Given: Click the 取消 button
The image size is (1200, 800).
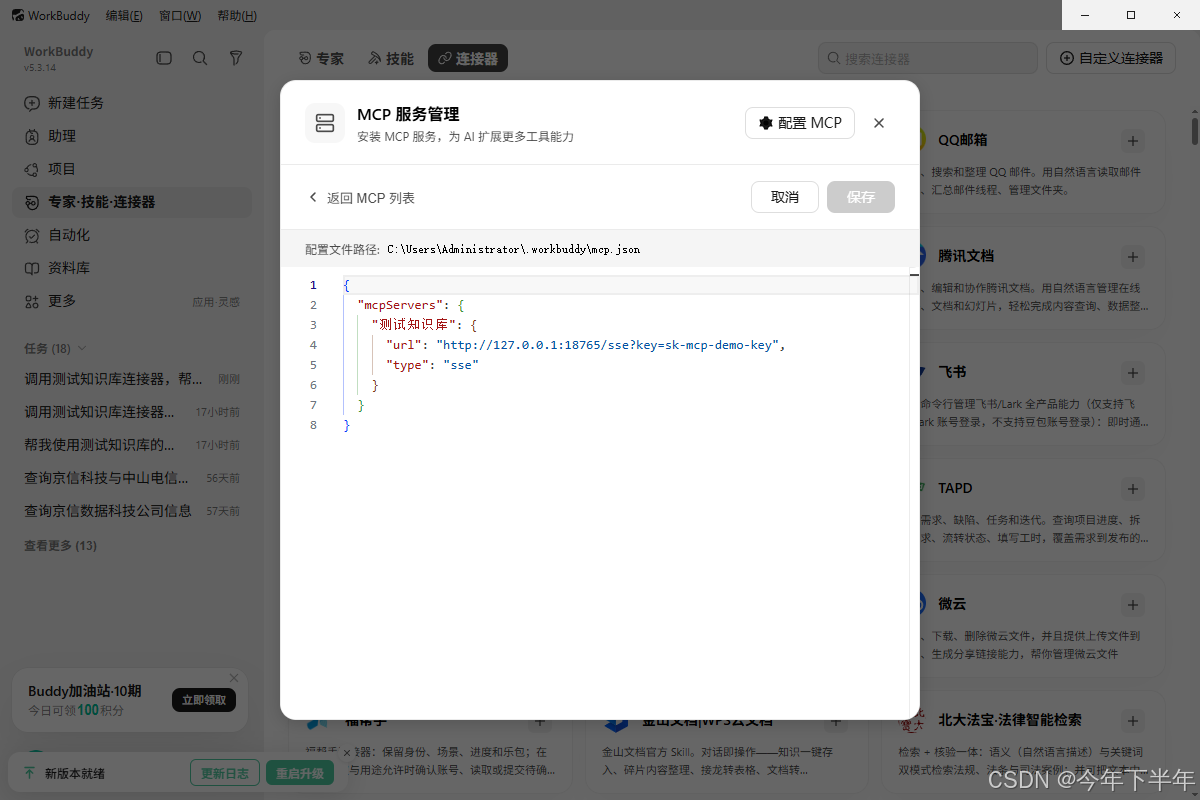Looking at the screenshot, I should (785, 197).
